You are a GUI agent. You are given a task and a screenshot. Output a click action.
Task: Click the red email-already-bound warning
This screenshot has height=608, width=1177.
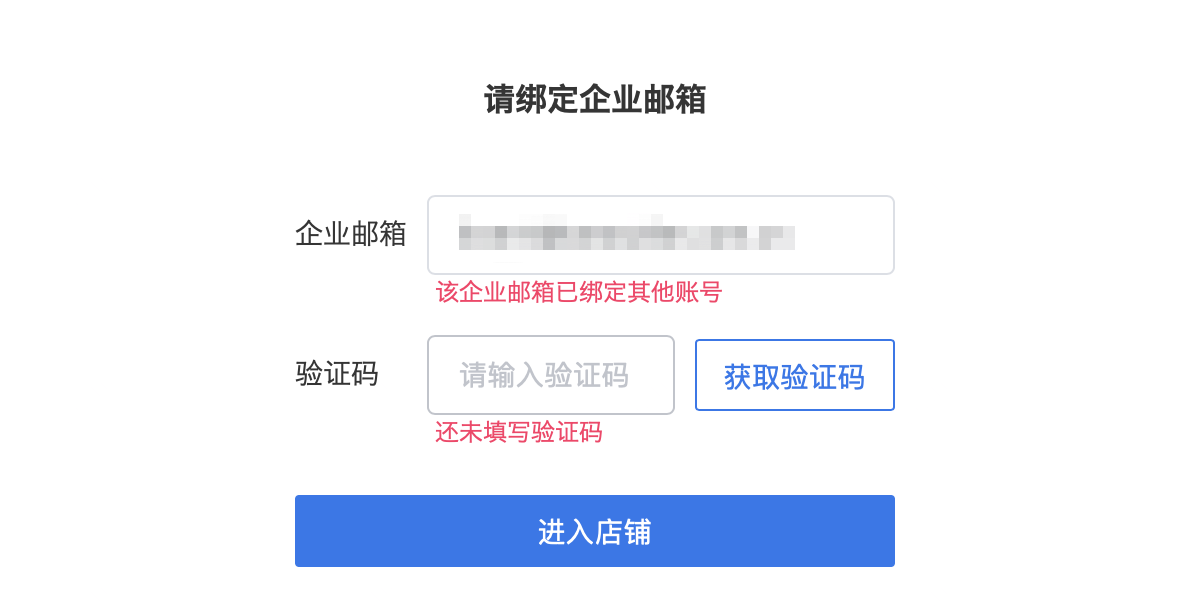(x=578, y=292)
